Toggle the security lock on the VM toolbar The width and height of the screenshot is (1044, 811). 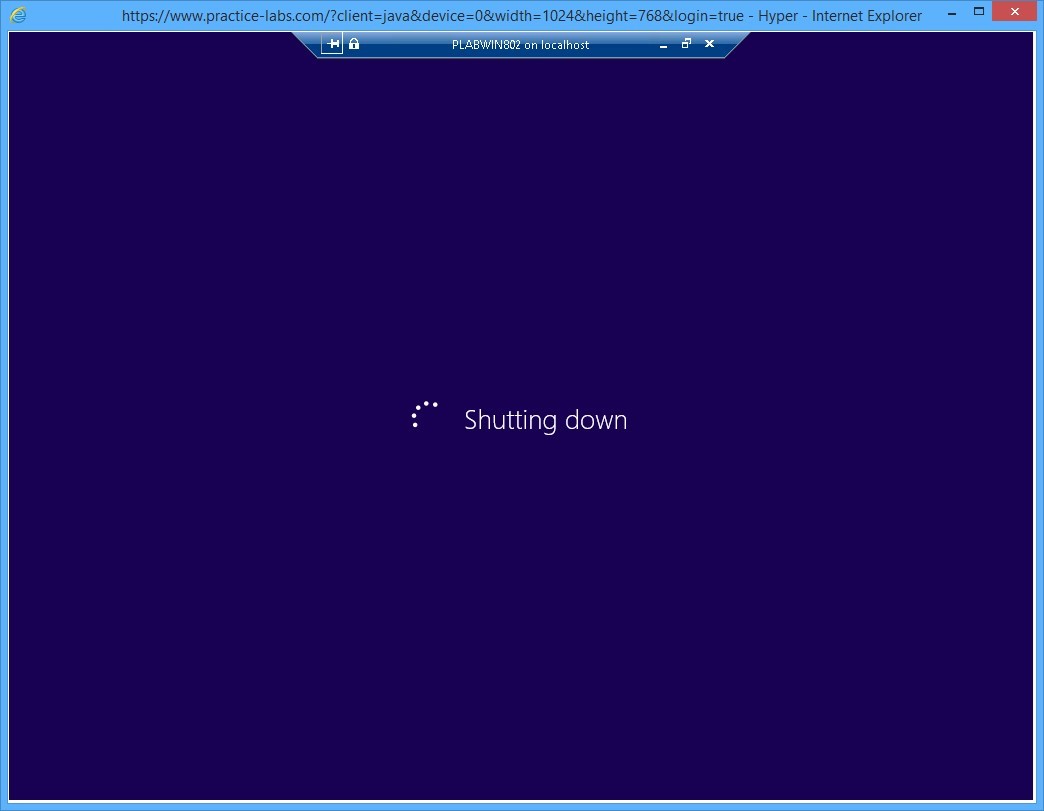coord(354,43)
